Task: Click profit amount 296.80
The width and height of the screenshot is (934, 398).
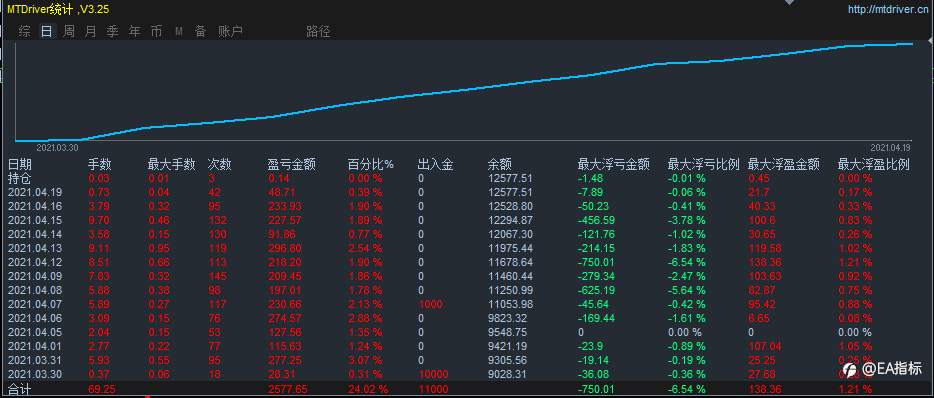Action: coord(285,248)
